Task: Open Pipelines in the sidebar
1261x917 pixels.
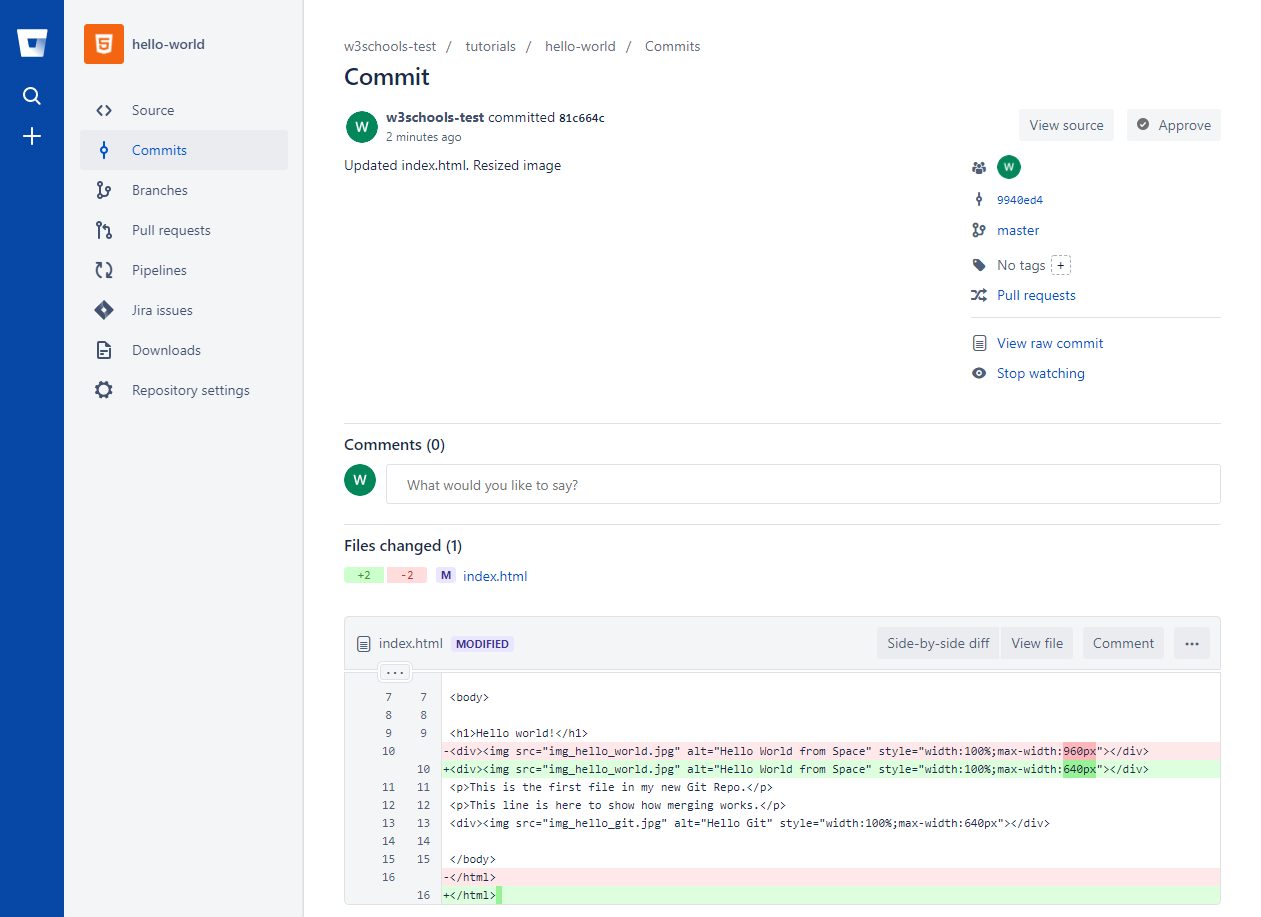Action: point(159,270)
